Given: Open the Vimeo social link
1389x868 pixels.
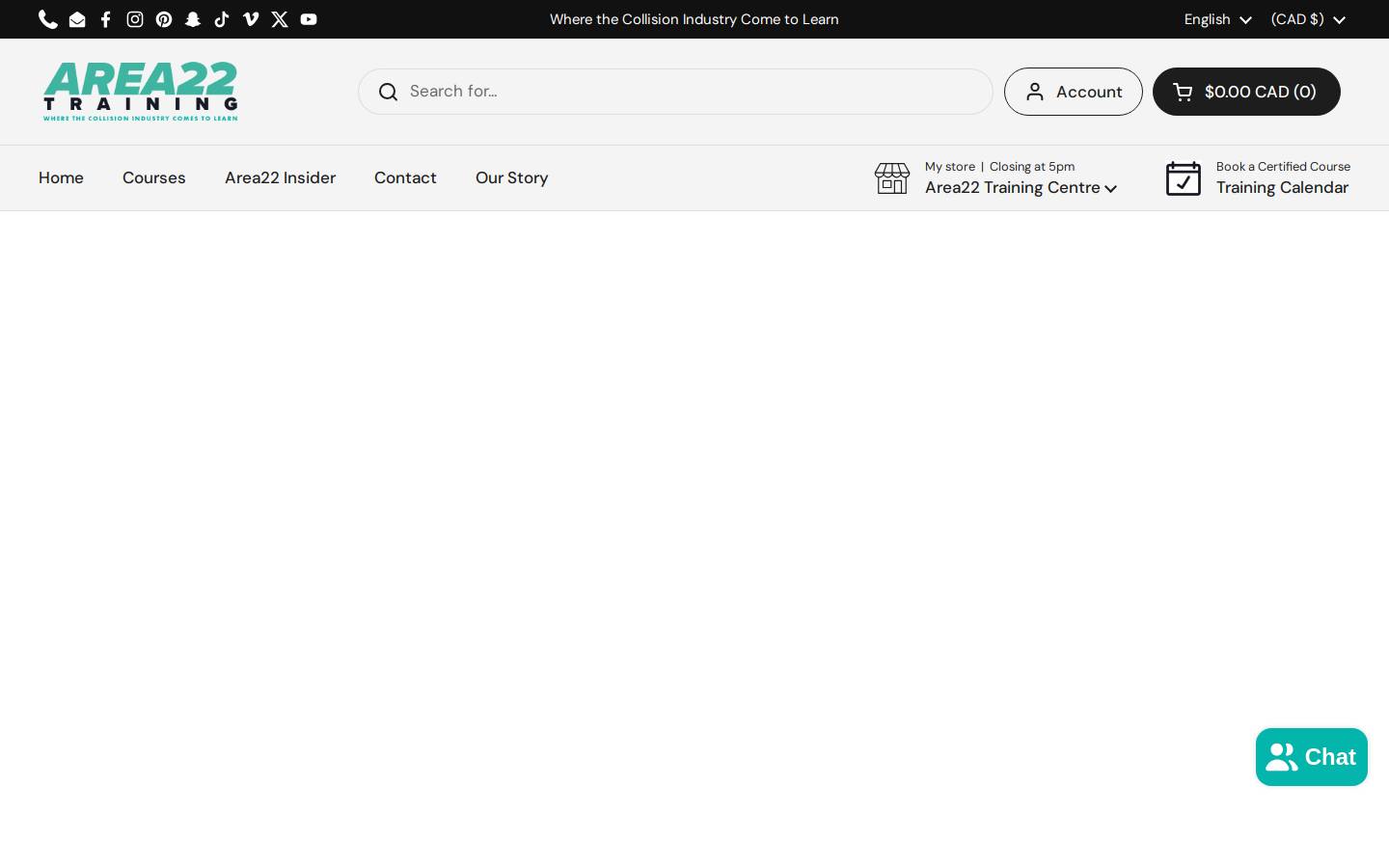Looking at the screenshot, I should point(251,19).
